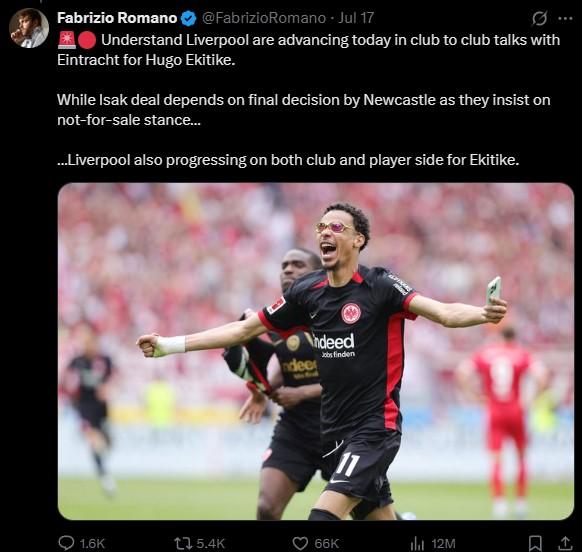Open the Grok explain icon beside the date
The image size is (582, 552).
(539, 18)
